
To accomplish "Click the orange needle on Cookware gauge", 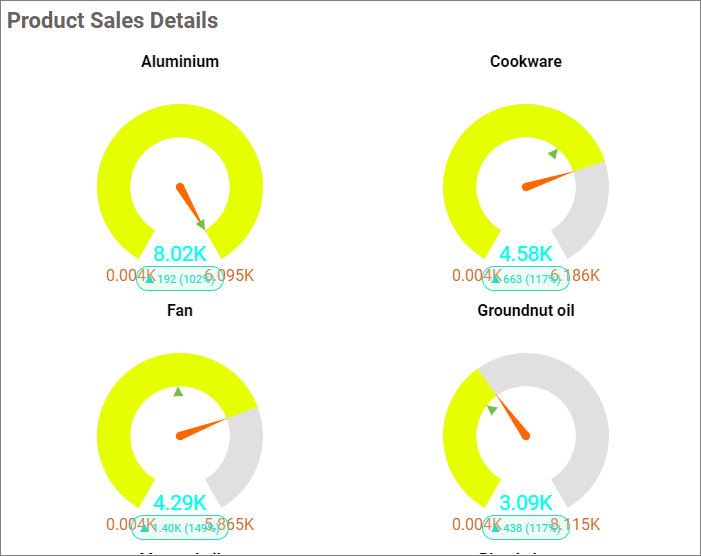I will pos(547,179).
